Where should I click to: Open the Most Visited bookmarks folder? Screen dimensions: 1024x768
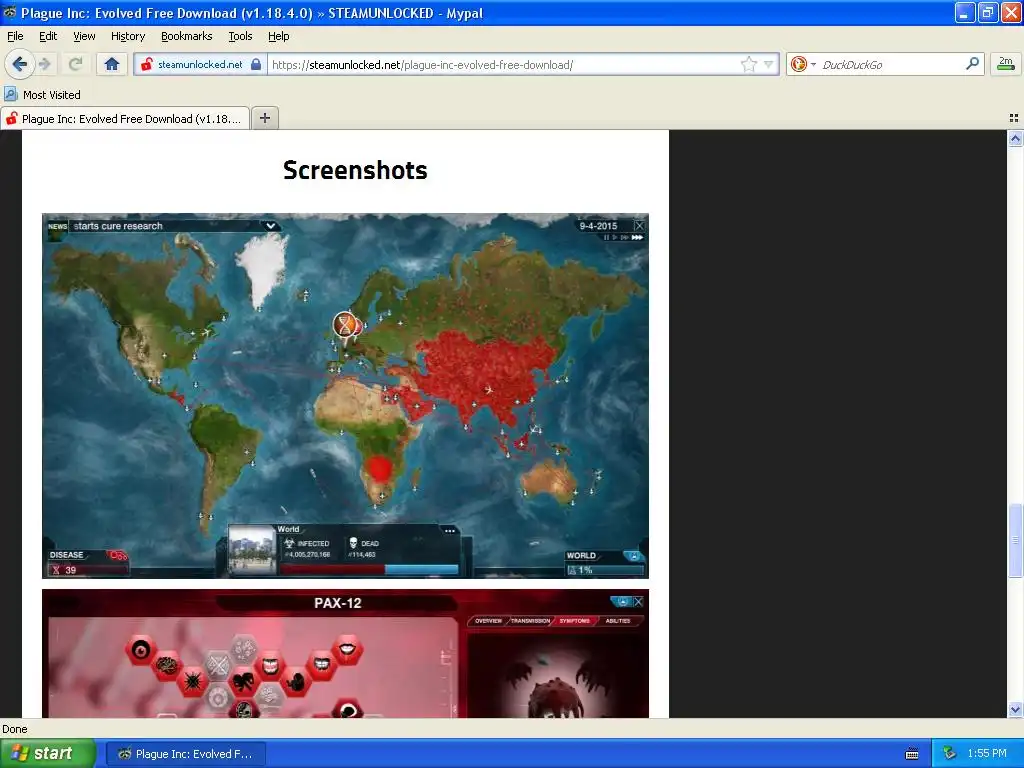[43, 95]
